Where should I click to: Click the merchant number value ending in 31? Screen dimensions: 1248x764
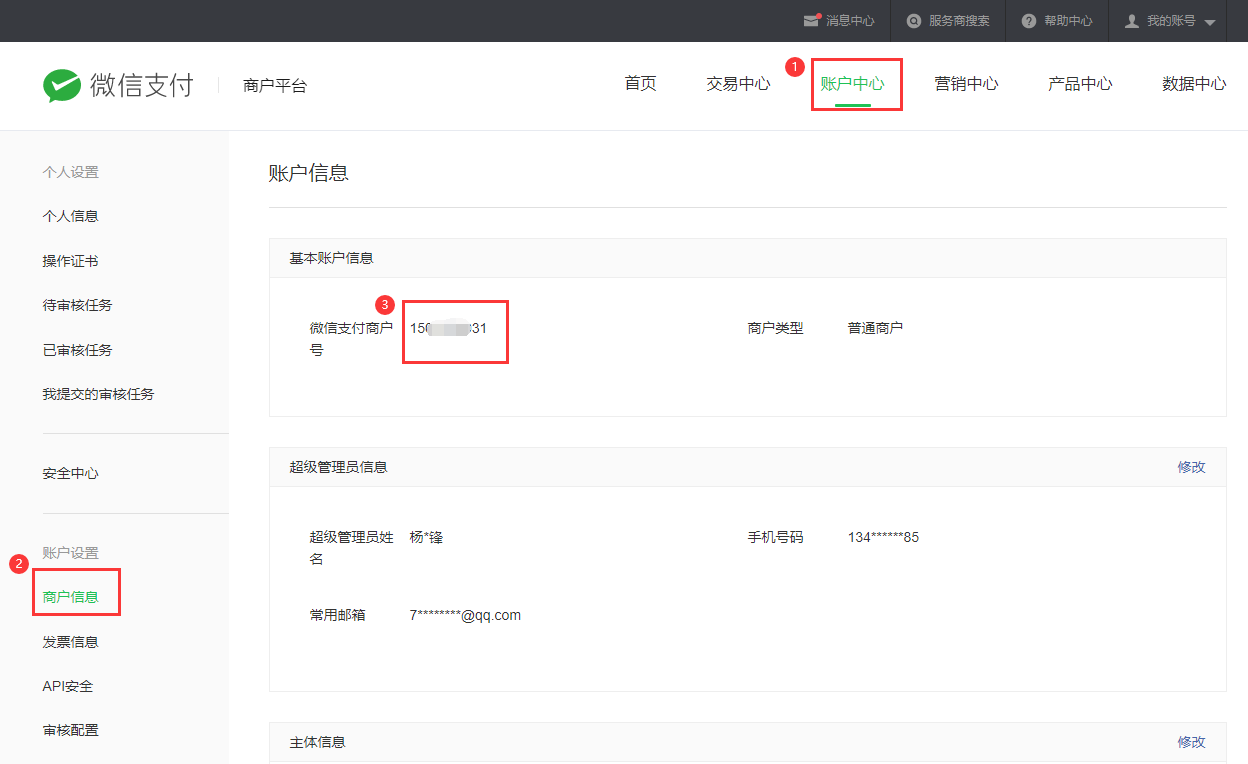tap(448, 328)
